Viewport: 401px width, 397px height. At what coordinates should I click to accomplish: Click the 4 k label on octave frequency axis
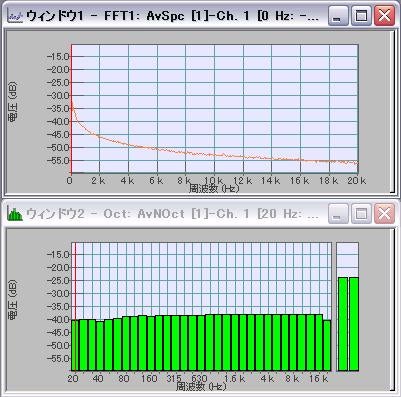(x=267, y=379)
